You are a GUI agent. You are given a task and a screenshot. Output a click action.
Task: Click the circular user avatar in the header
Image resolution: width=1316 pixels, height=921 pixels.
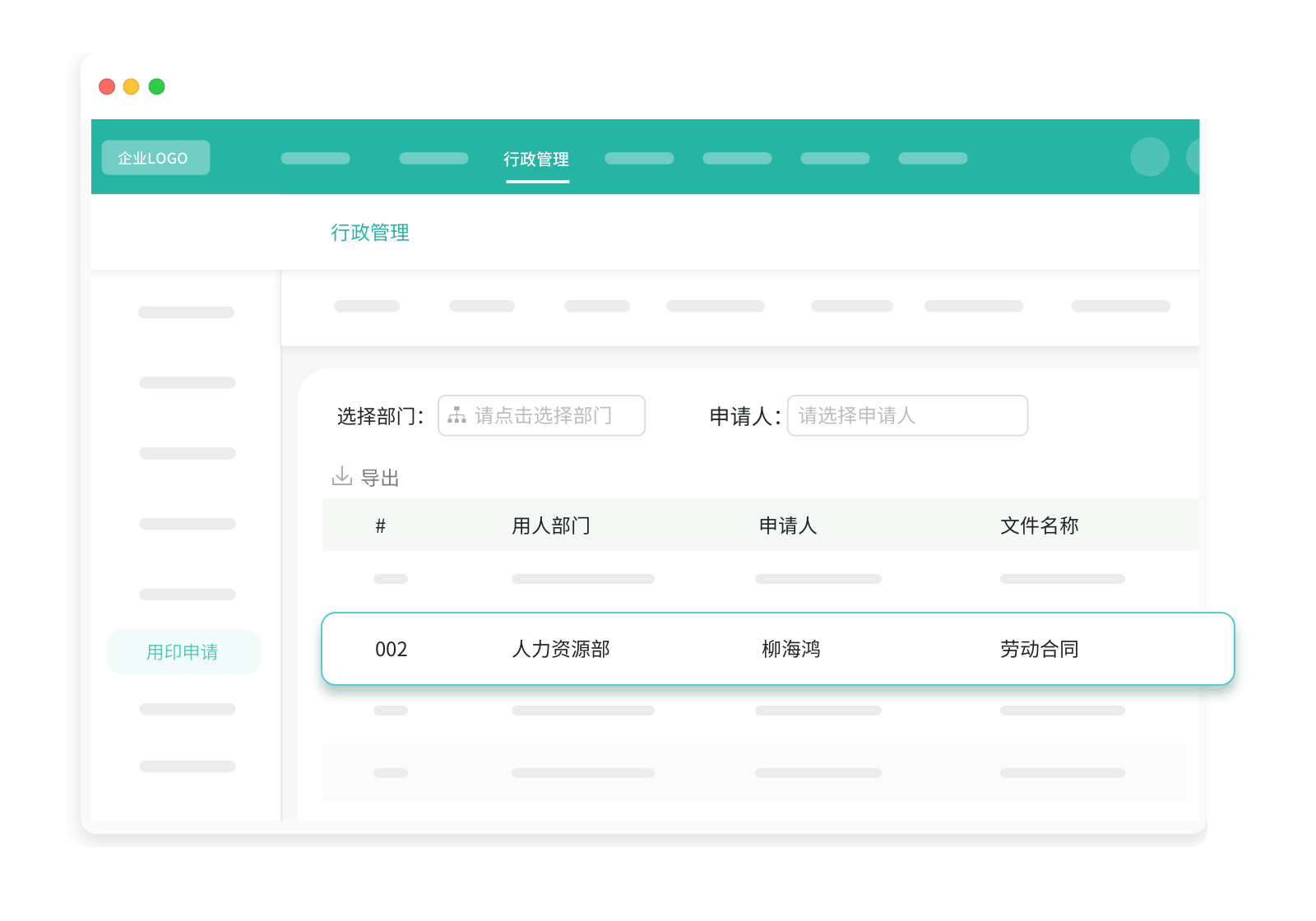pos(1150,157)
